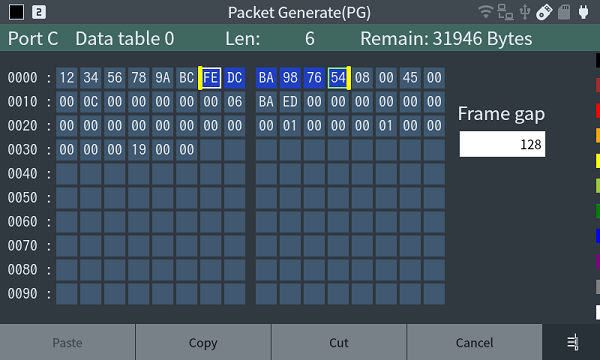
Task: Tap the power plug icon
Action: (583, 12)
